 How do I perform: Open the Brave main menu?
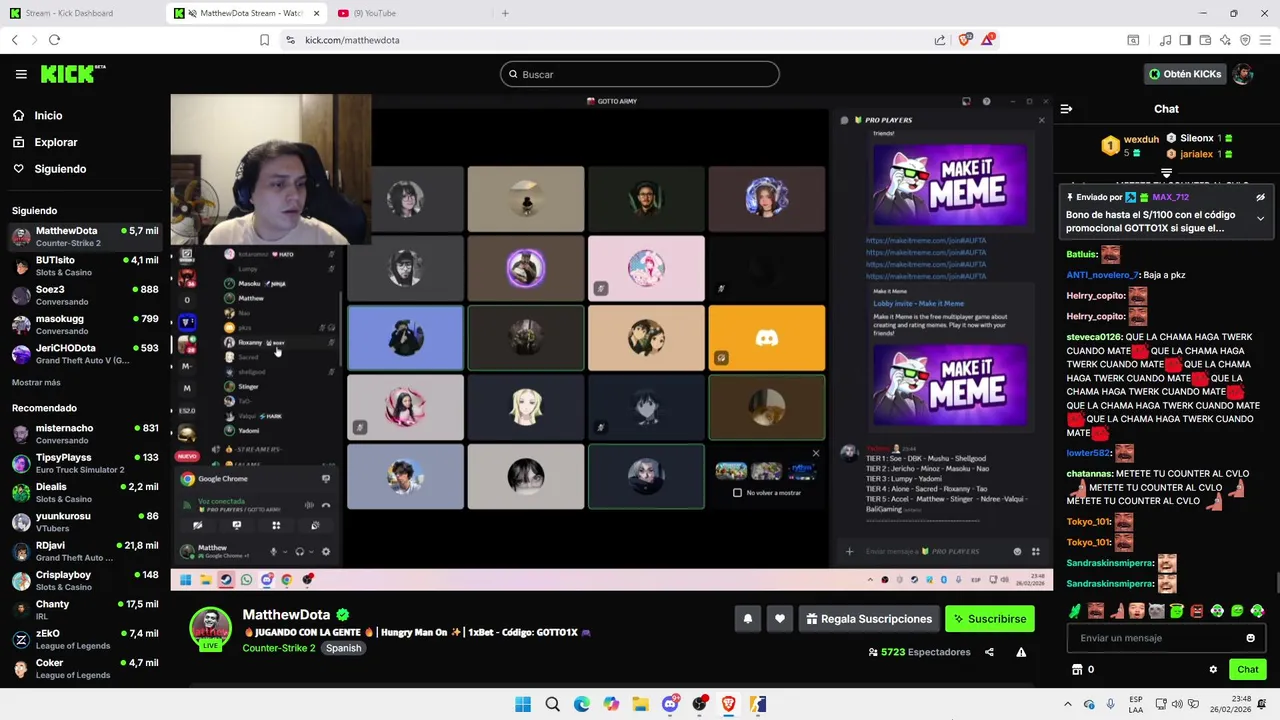[x=1265, y=40]
